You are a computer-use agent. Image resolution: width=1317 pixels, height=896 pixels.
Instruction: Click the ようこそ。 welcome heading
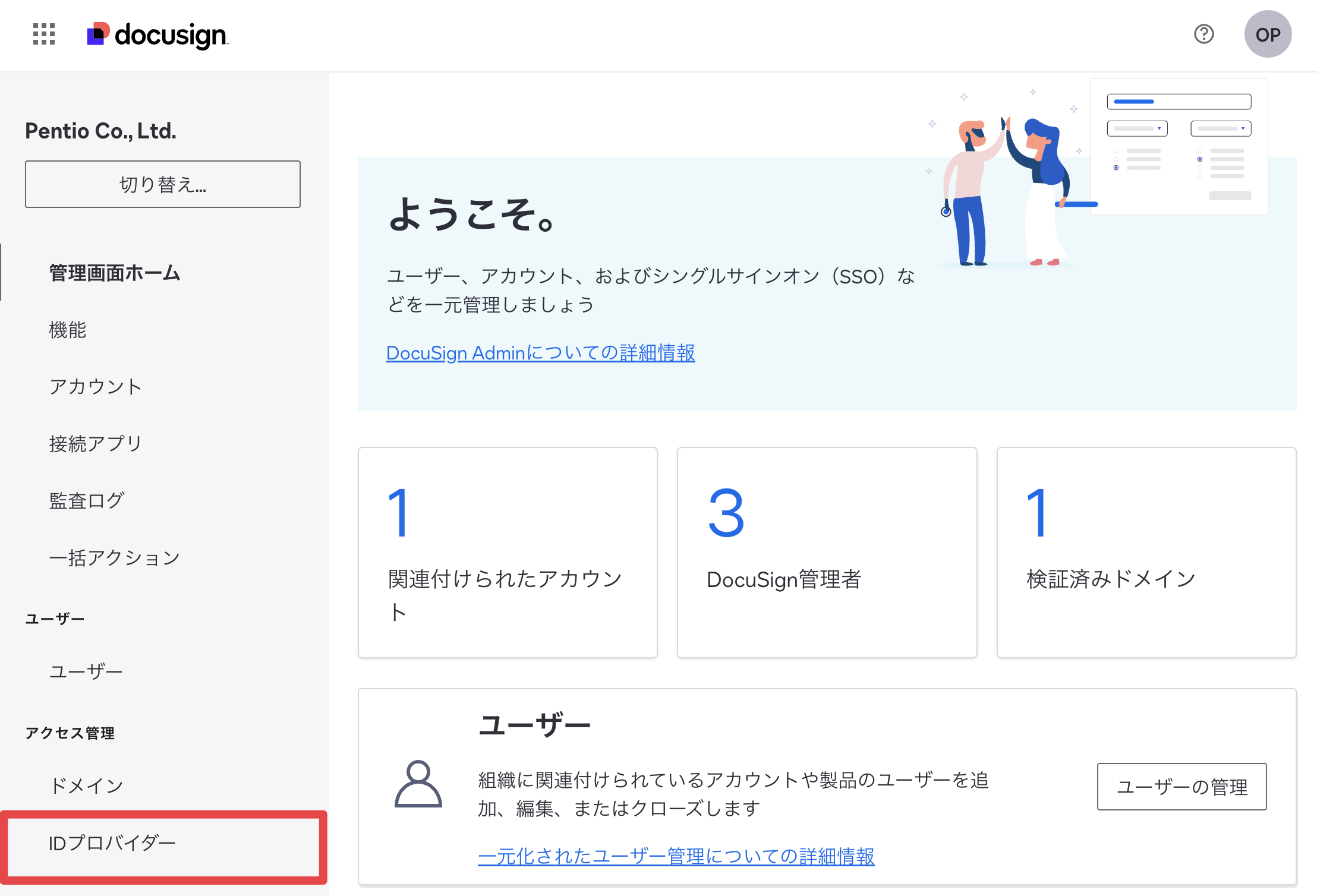(472, 214)
